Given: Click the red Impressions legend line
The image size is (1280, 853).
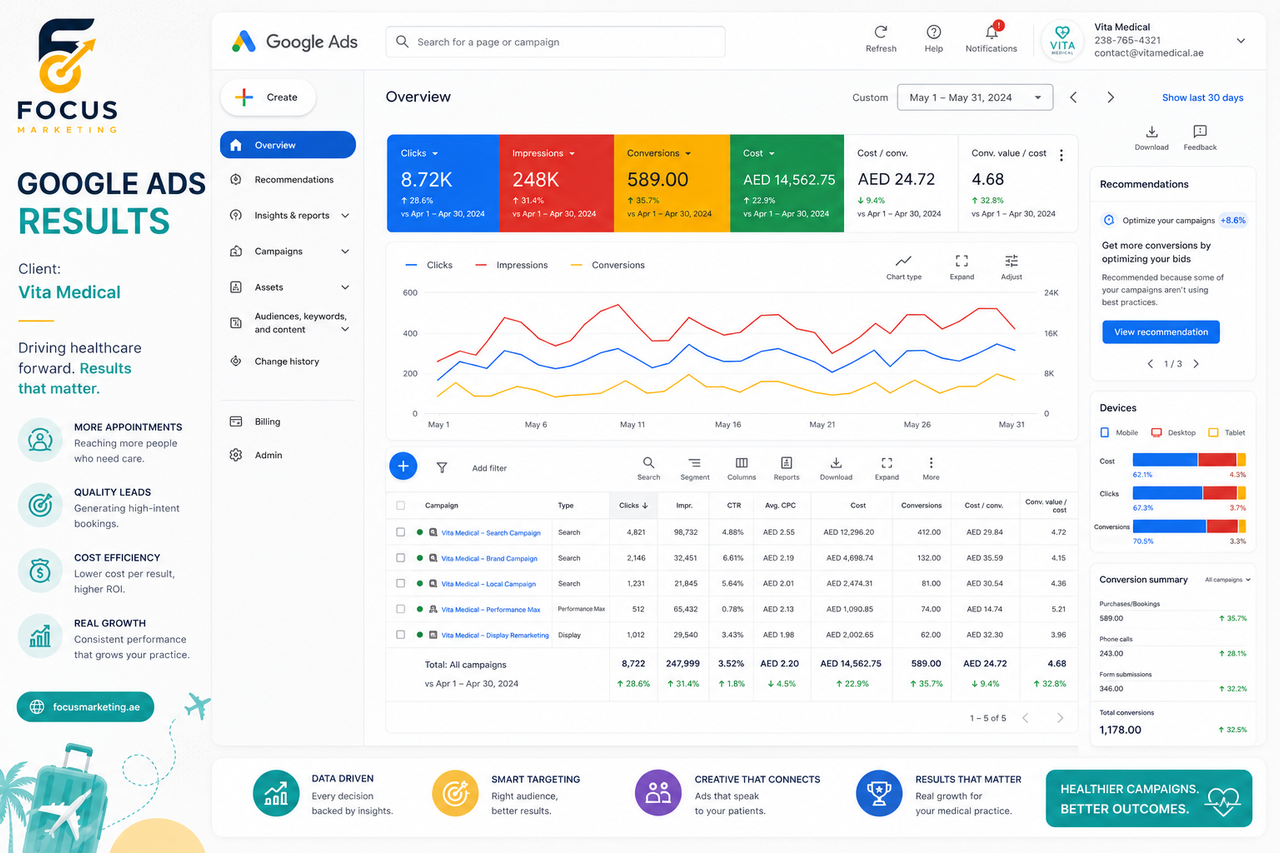Looking at the screenshot, I should (x=482, y=265).
